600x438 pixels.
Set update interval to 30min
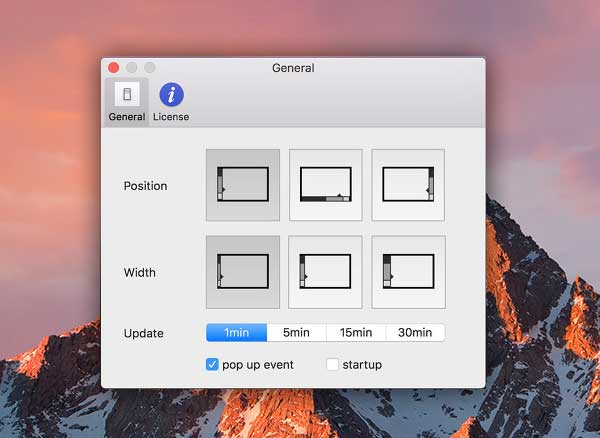[416, 332]
